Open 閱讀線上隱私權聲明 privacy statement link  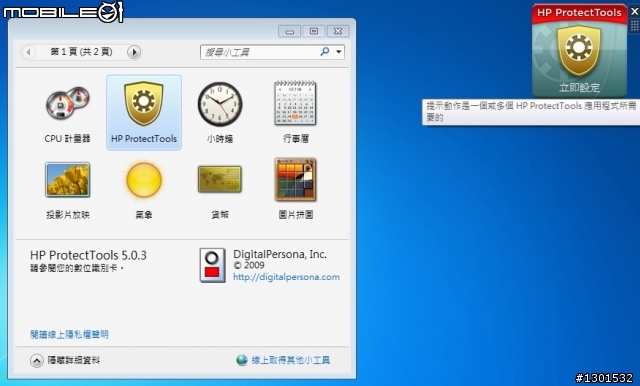point(69,335)
